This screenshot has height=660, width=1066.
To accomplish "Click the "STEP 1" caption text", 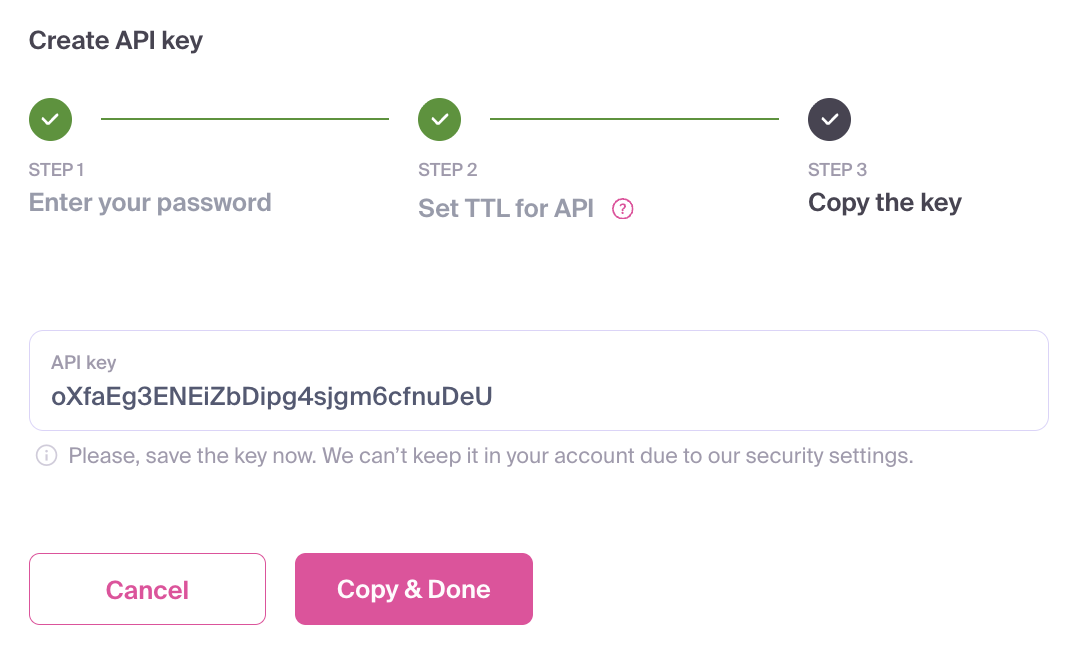I will (x=56, y=170).
